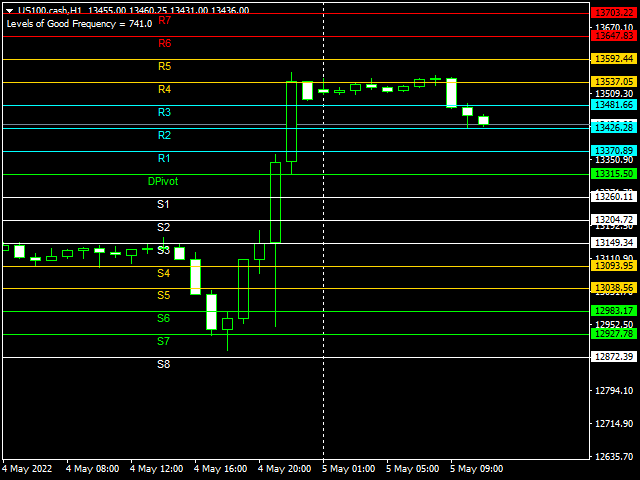
Task: Click the 12714.90 price scale value
Action: 614,424
